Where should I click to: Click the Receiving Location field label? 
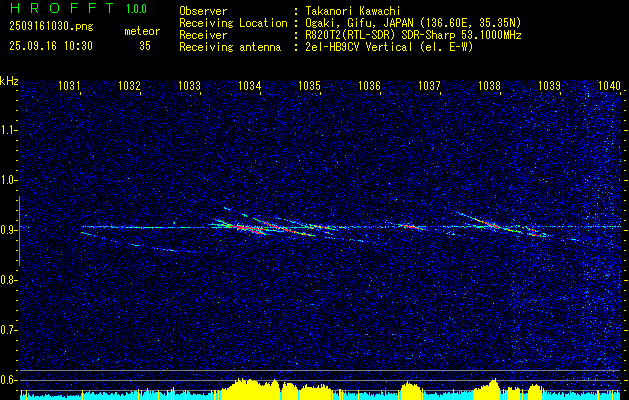pos(233,23)
